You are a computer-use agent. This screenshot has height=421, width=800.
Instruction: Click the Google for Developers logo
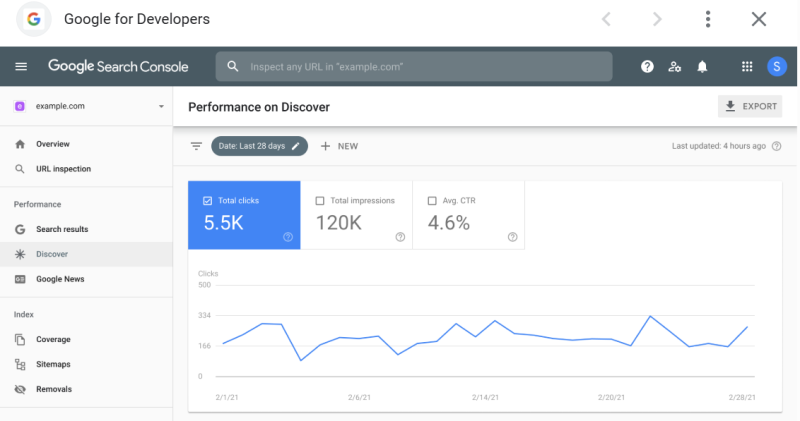(34, 19)
